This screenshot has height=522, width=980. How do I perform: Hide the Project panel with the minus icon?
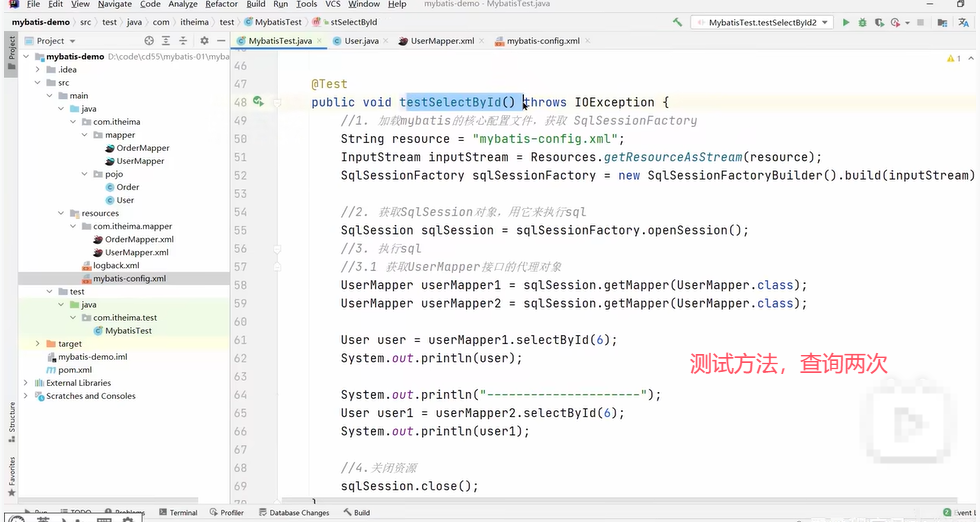pyautogui.click(x=221, y=41)
